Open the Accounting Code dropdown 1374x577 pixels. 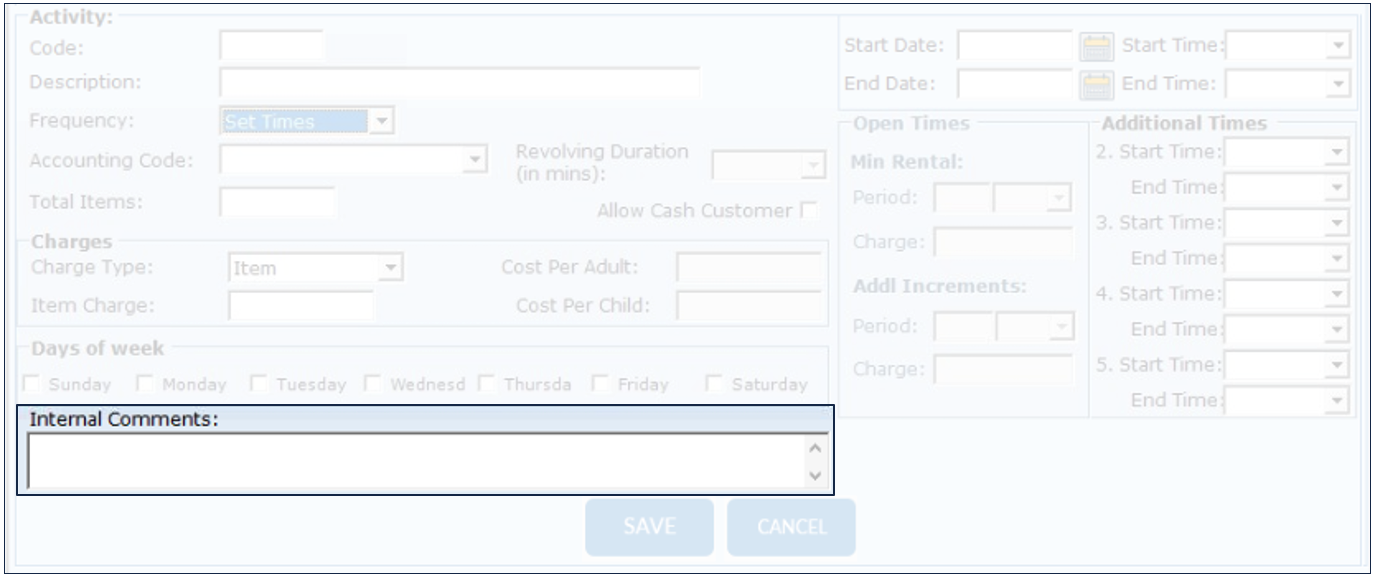476,159
